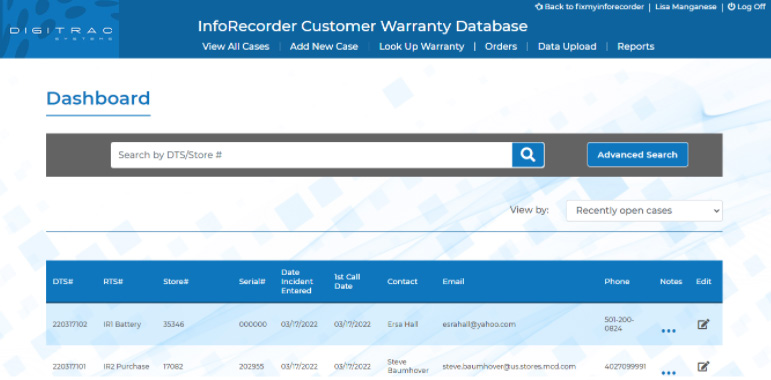Focus the Search by DTS/Store # field
The image size is (771, 380).
pos(311,155)
